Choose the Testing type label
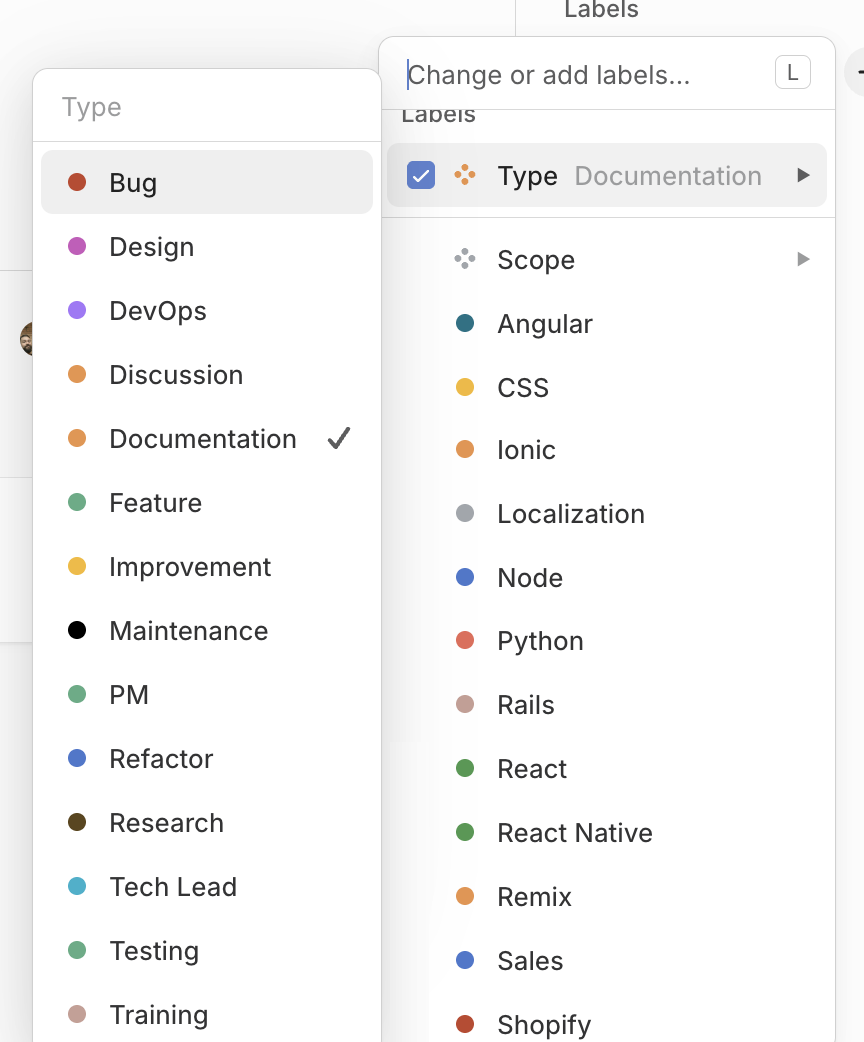Screen dimensions: 864x1042 click(x=207, y=951)
